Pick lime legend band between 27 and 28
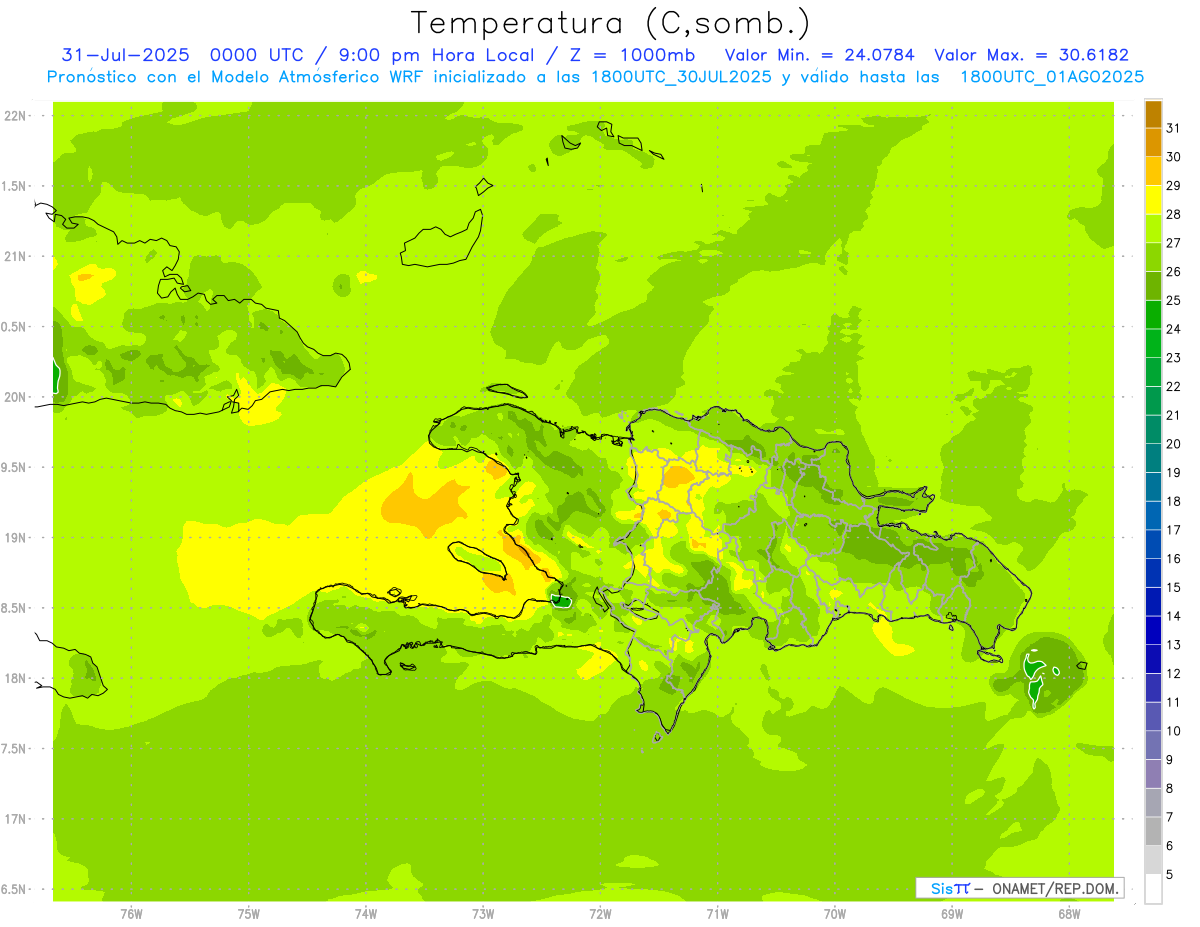The width and height of the screenshot is (1200, 927). point(1153,228)
